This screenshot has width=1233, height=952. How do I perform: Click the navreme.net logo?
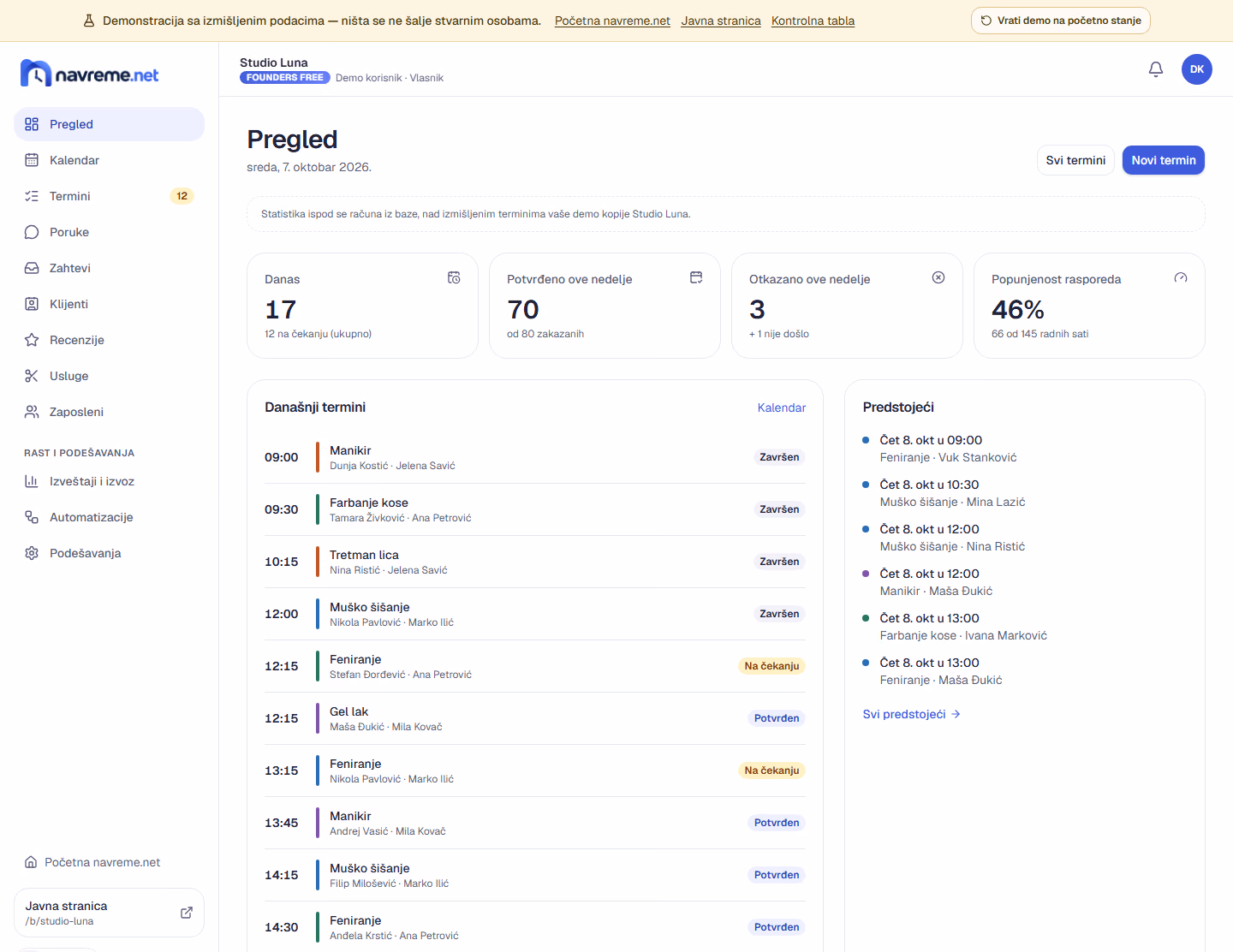pyautogui.click(x=90, y=74)
